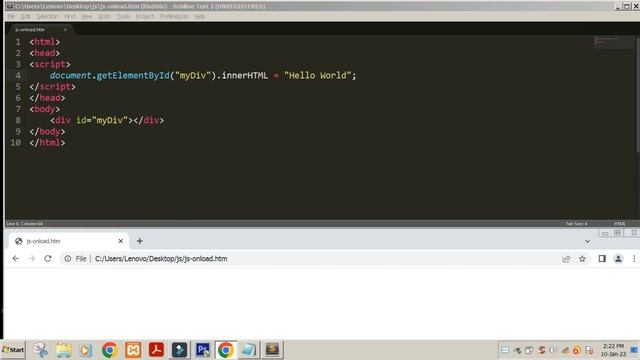Screen dimensions: 640x360
Task: Go forward in Chrome
Action: [x=31, y=258]
